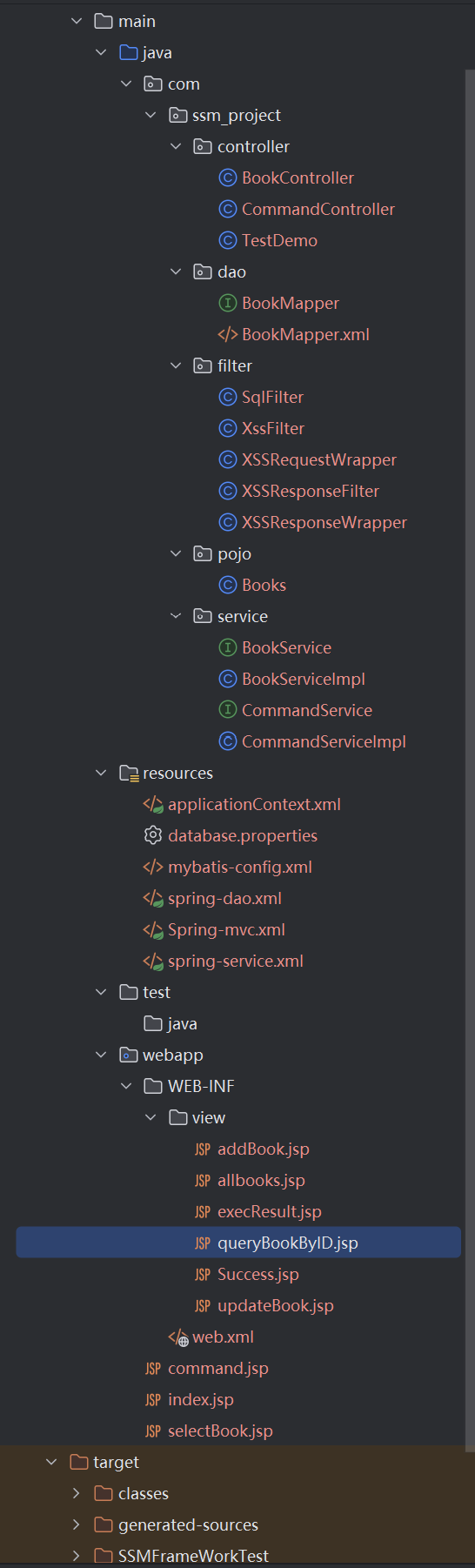The image size is (475, 1568).
Task: Expand the classes folder under target
Action: [77, 1493]
